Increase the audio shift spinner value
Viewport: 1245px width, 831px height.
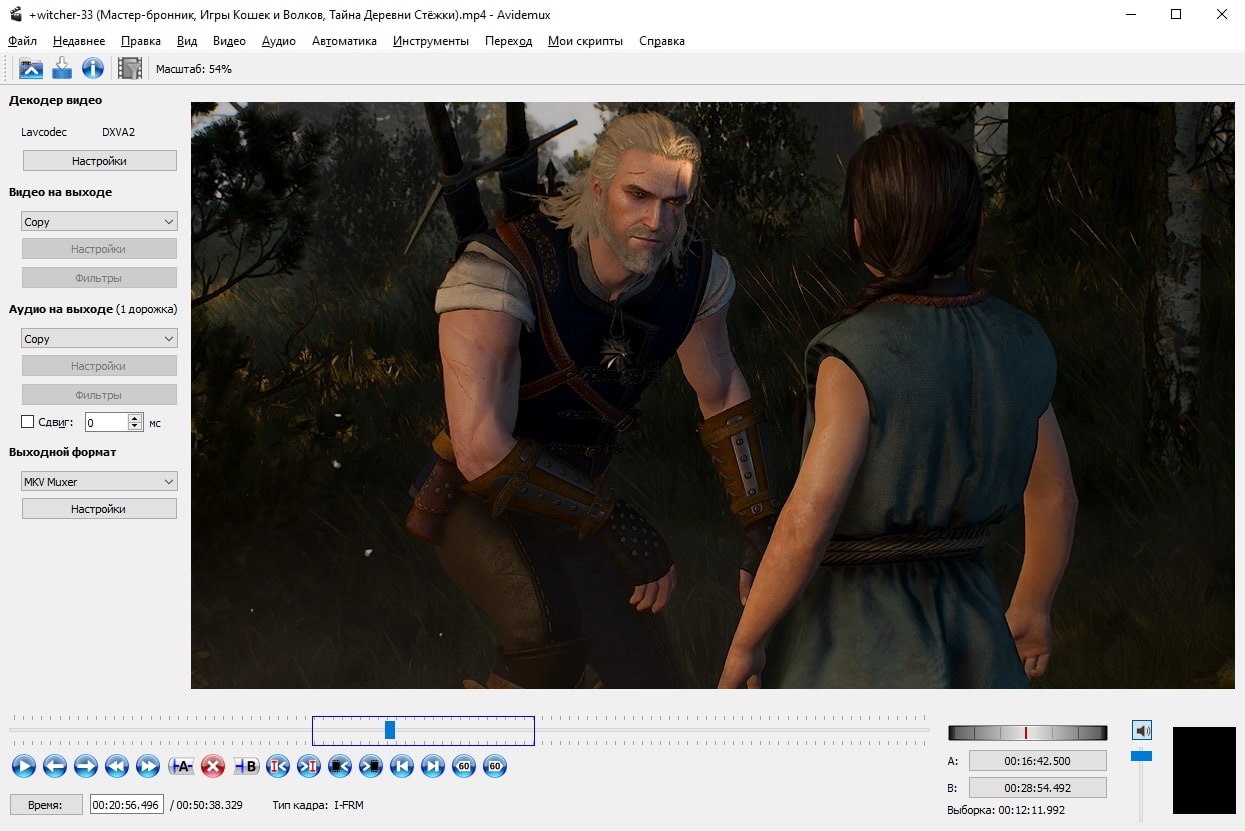tap(136, 418)
